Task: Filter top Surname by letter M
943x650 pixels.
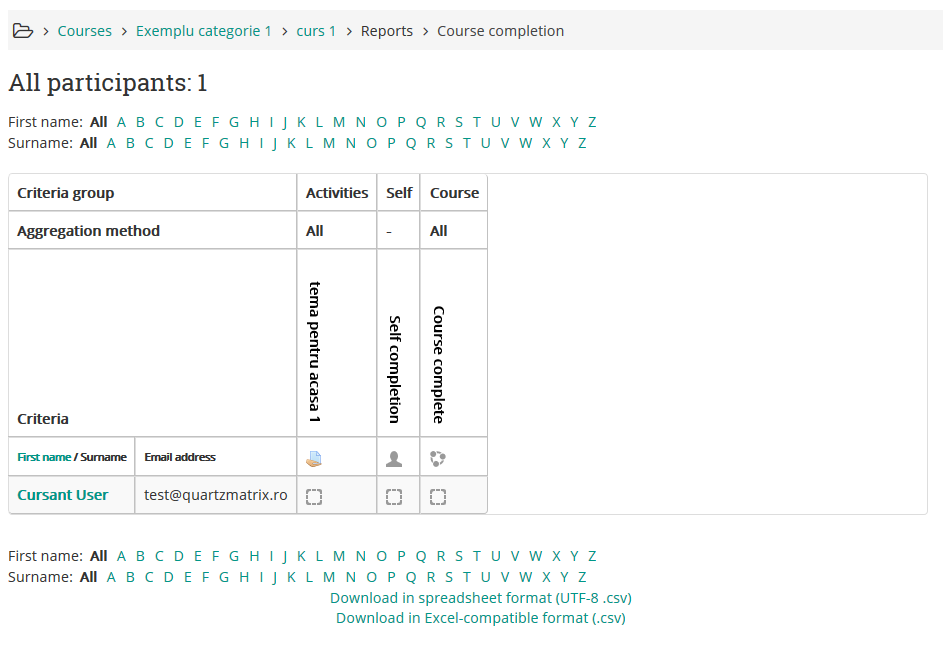Action: [x=329, y=143]
